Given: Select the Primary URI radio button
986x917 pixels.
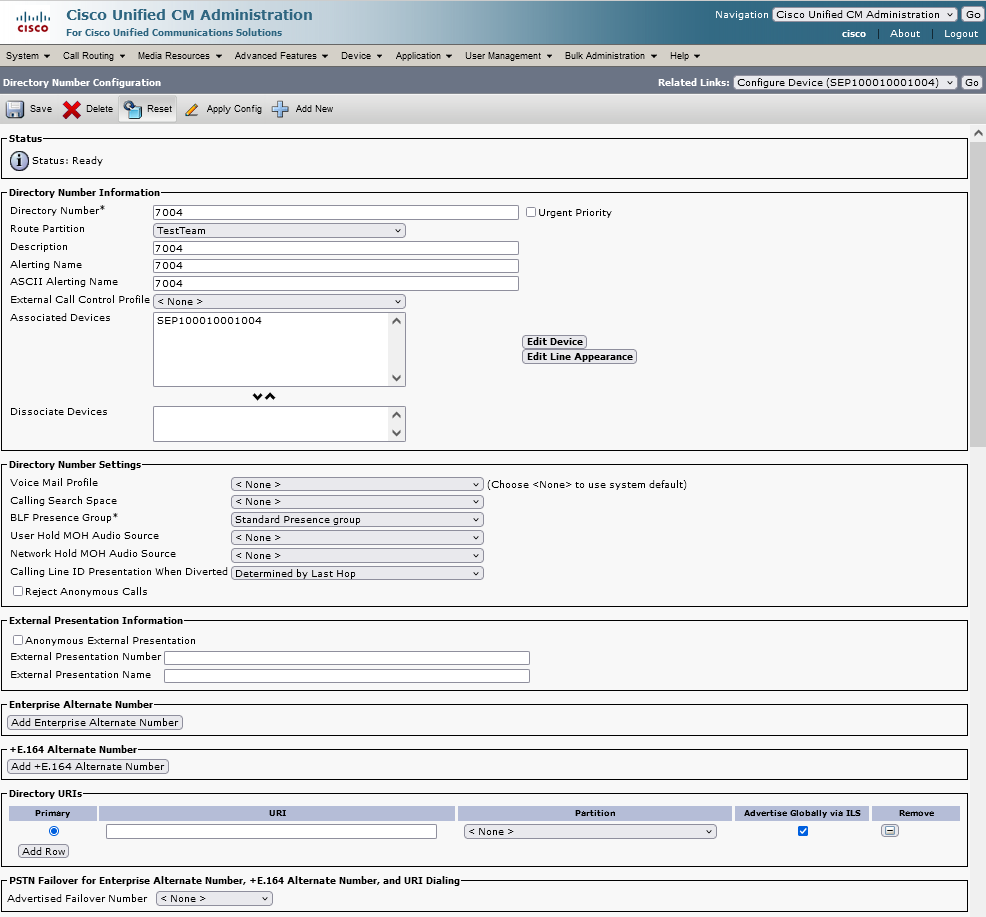Looking at the screenshot, I should coord(53,831).
